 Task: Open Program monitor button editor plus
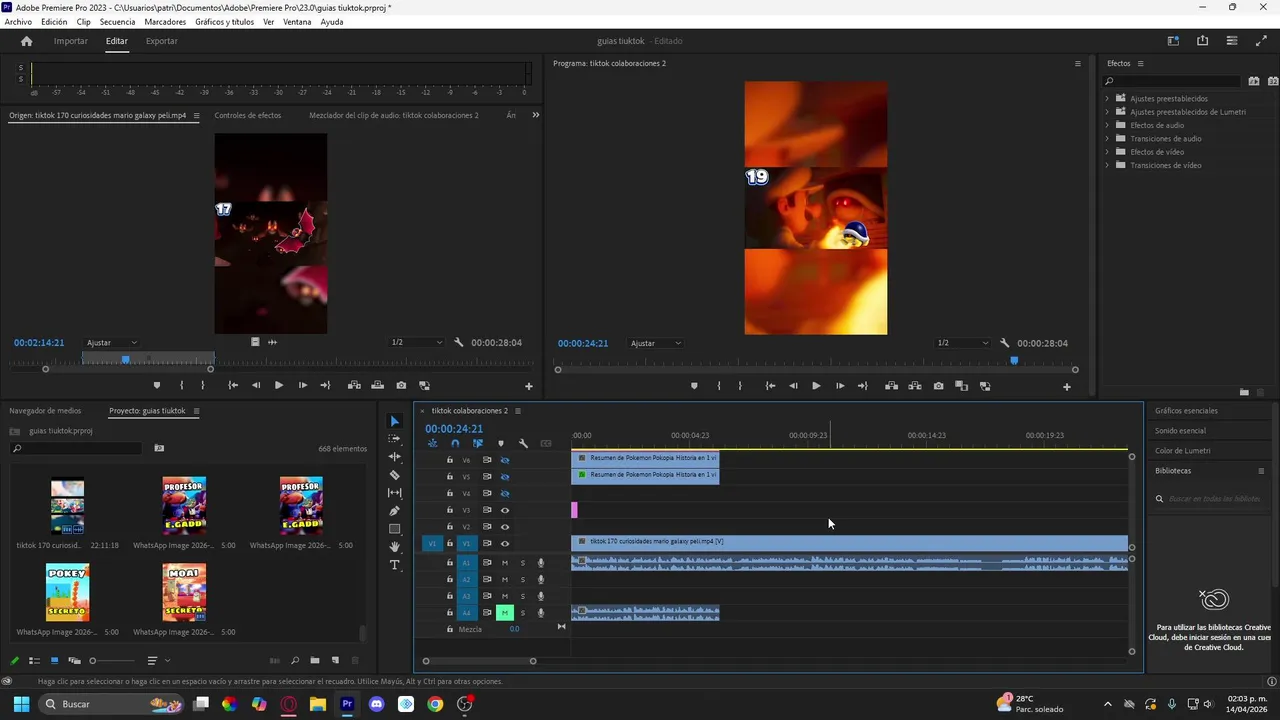click(x=1067, y=386)
